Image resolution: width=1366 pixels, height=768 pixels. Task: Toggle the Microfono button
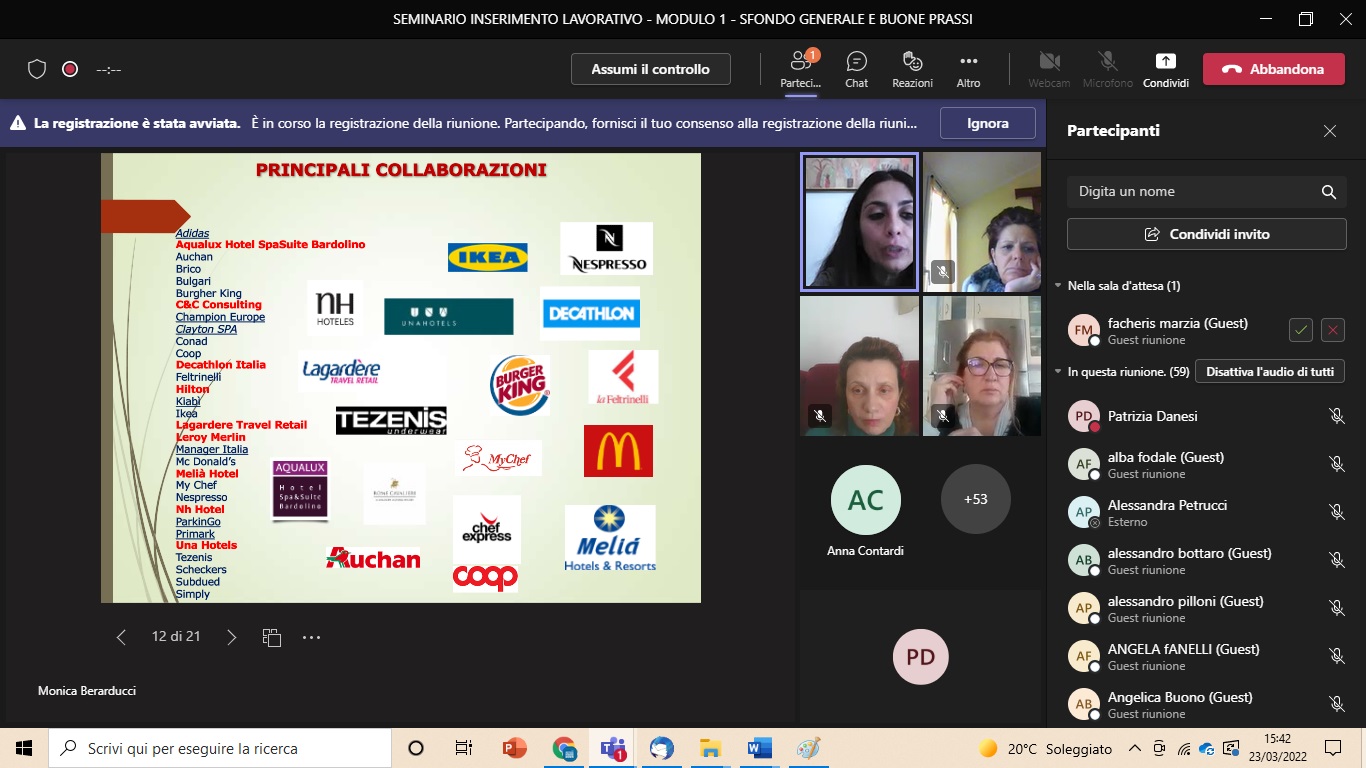(1107, 69)
